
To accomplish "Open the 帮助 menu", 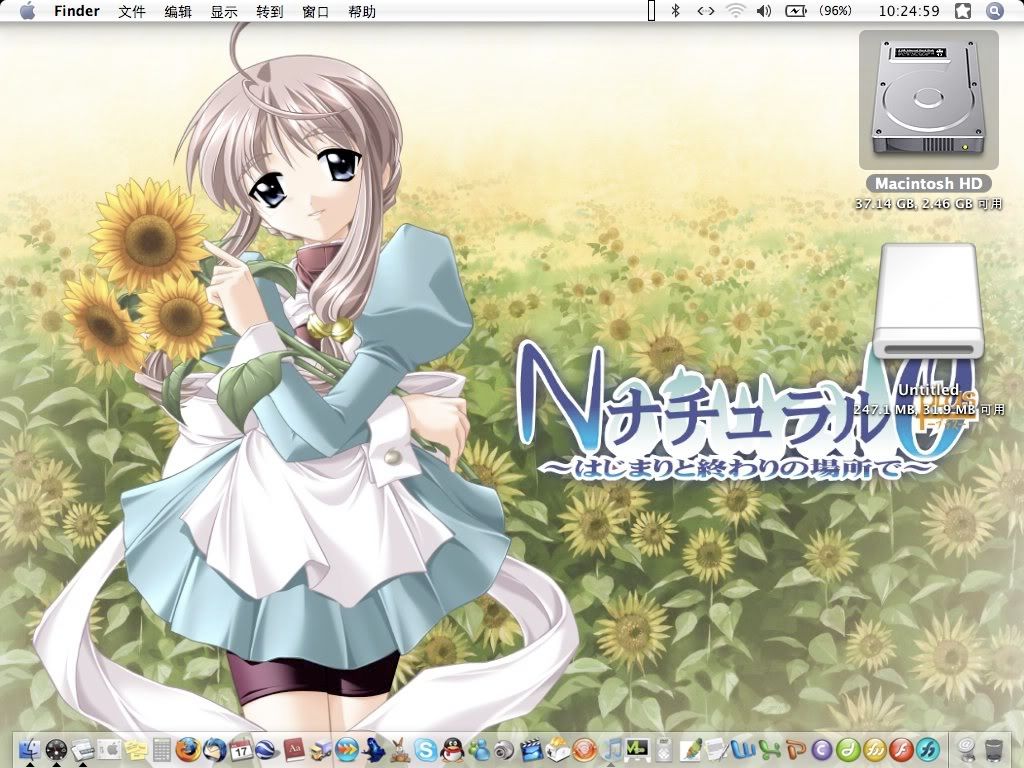I will [362, 11].
